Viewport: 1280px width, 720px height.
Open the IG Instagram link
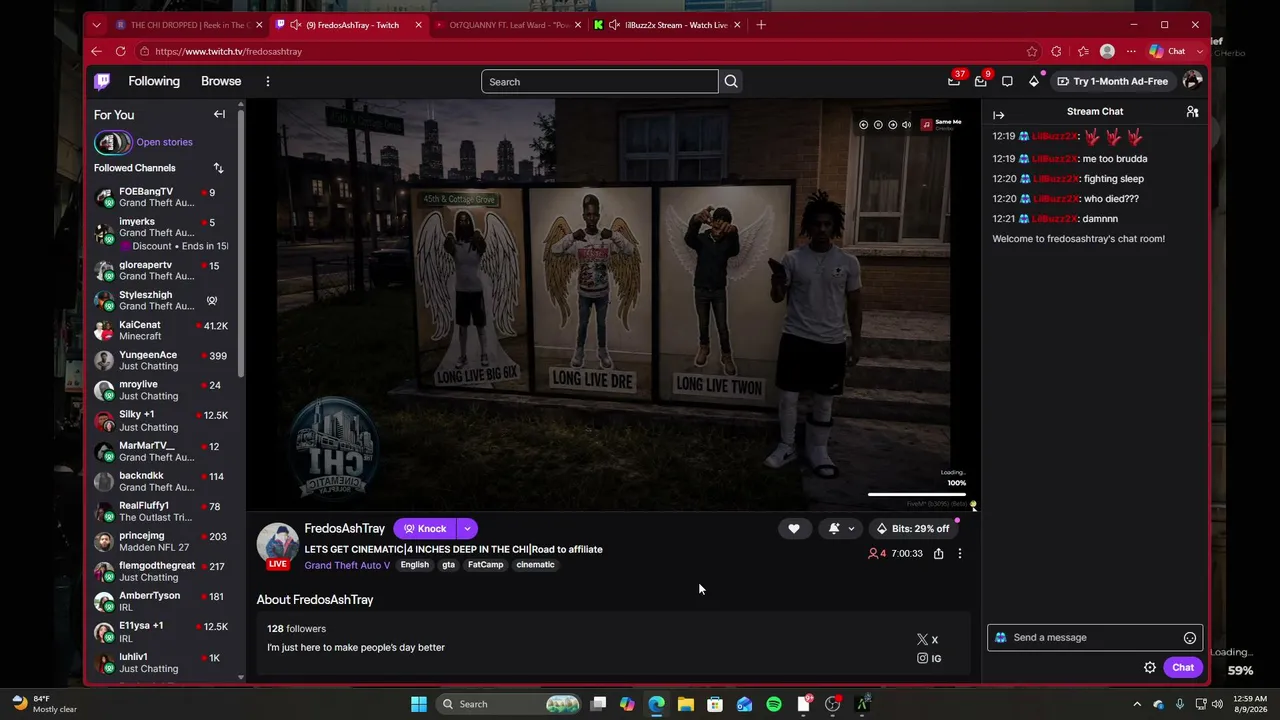pyautogui.click(x=929, y=659)
